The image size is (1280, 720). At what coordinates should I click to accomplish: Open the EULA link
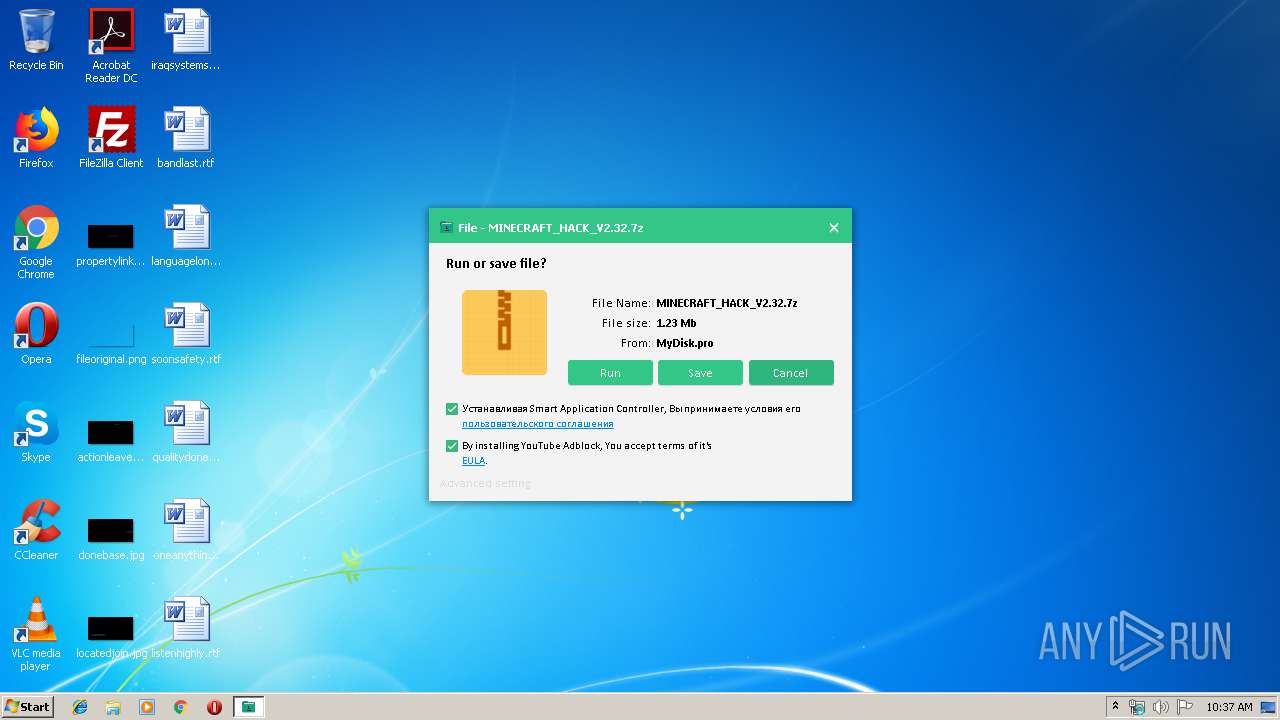pyautogui.click(x=473, y=461)
